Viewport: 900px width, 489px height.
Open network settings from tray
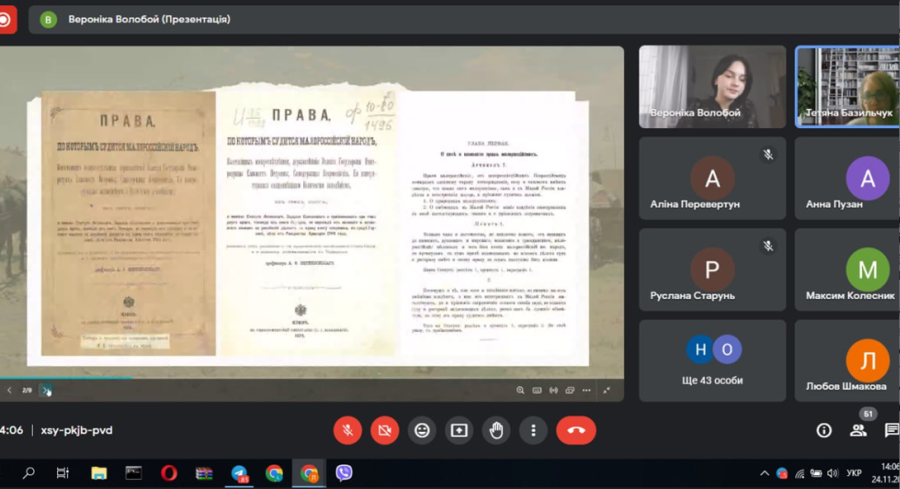(800, 474)
